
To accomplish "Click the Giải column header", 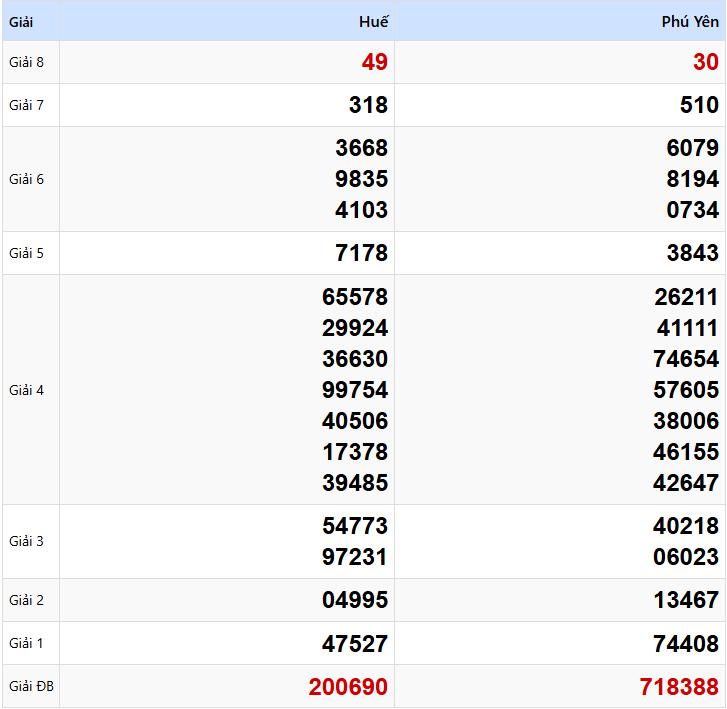I will (21, 22).
